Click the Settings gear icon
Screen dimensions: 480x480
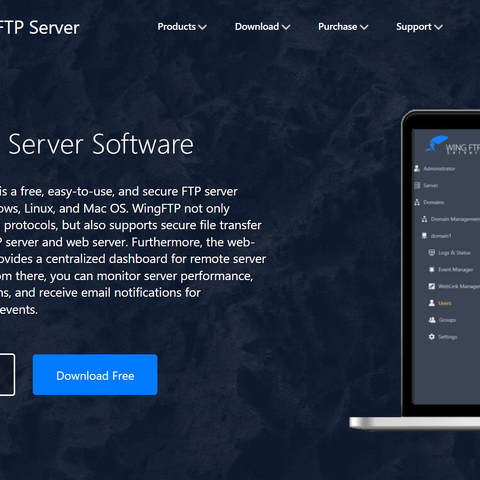click(x=432, y=336)
